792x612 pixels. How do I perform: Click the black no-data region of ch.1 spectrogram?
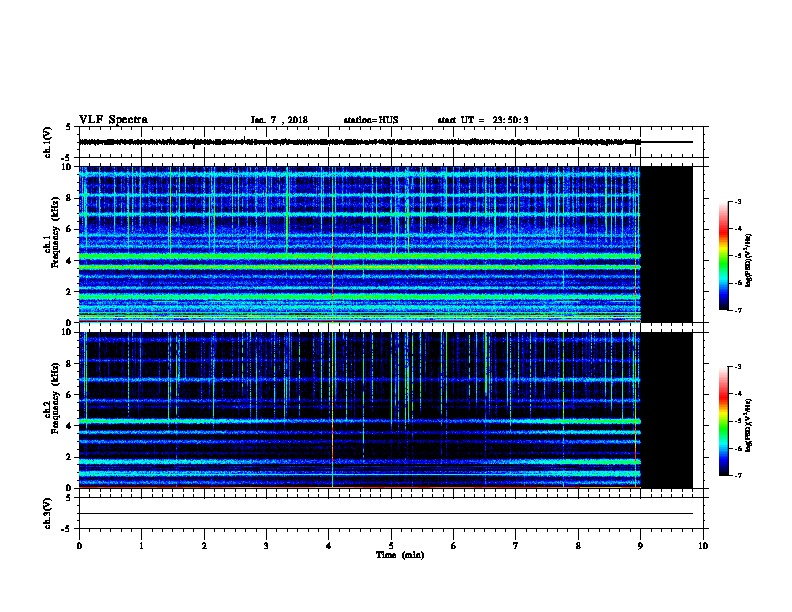(667, 244)
